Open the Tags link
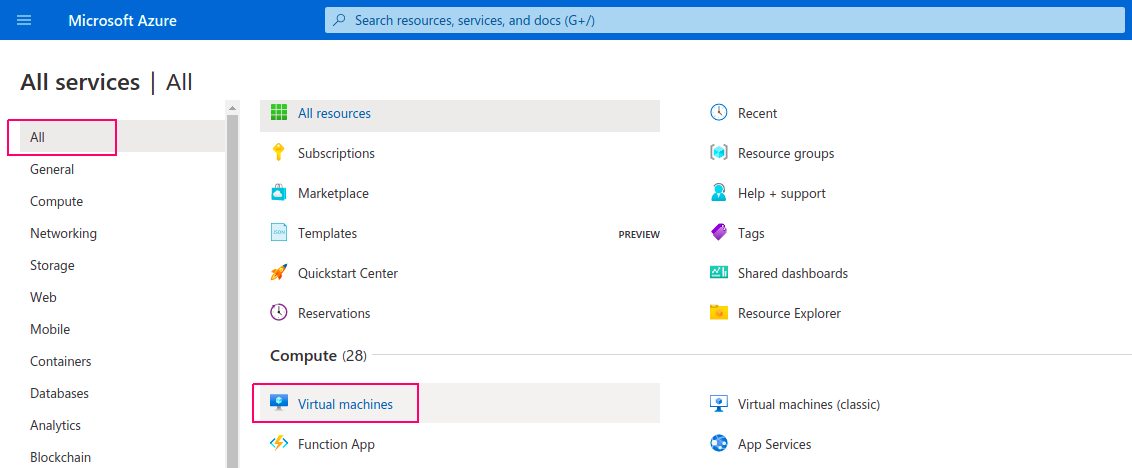The image size is (1132, 468). [x=751, y=233]
